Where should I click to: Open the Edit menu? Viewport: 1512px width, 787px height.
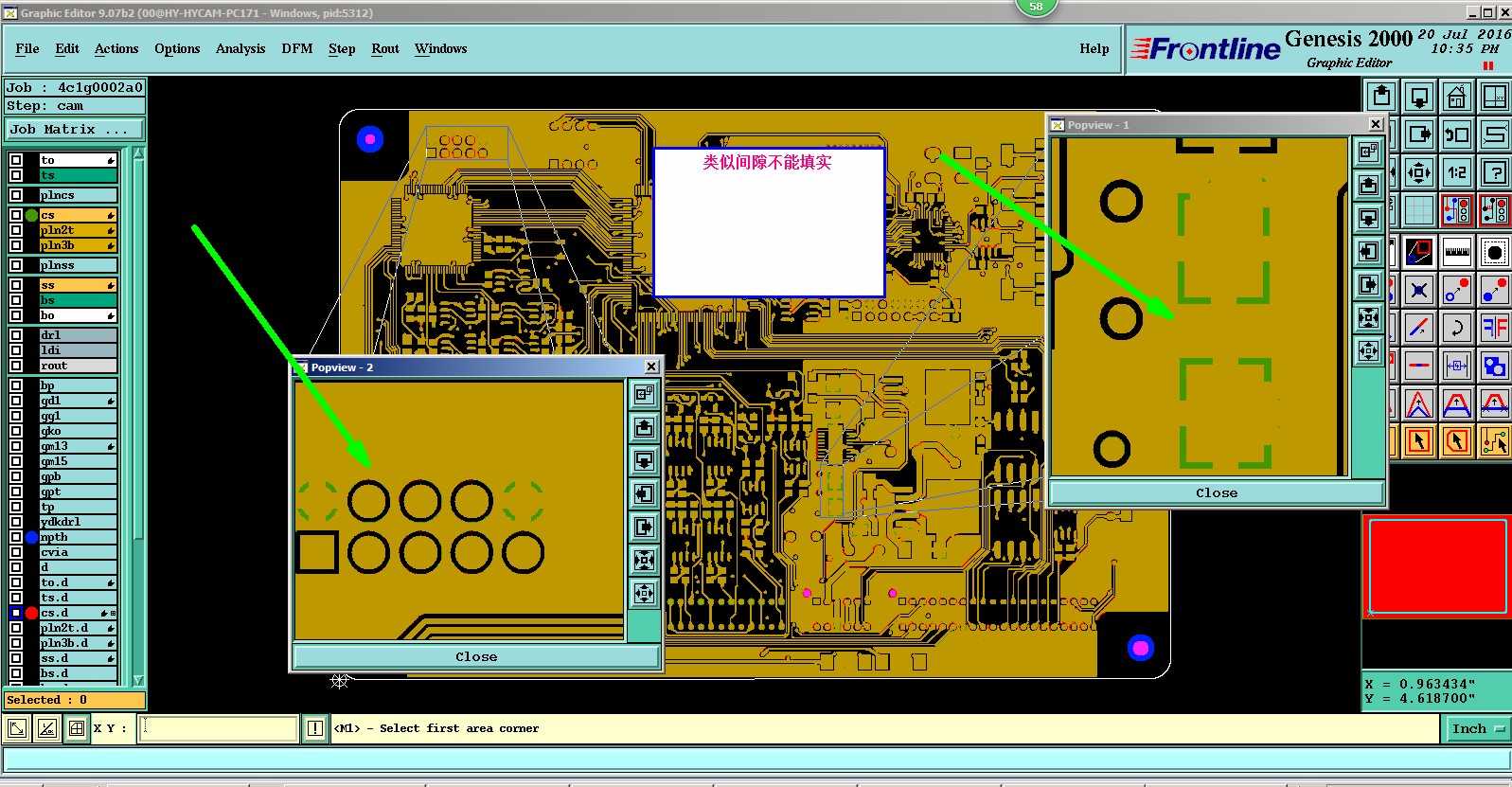[67, 48]
